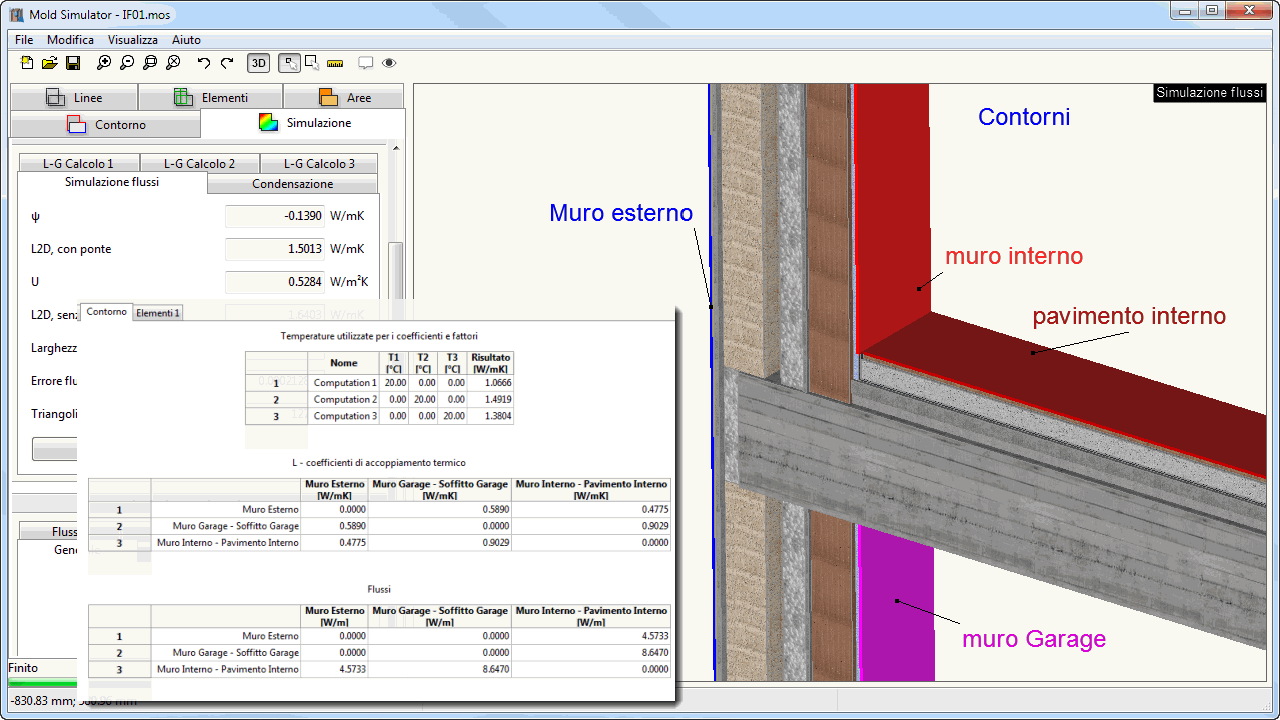
Task: Zoom to window magnifier icon
Action: pyautogui.click(x=150, y=63)
